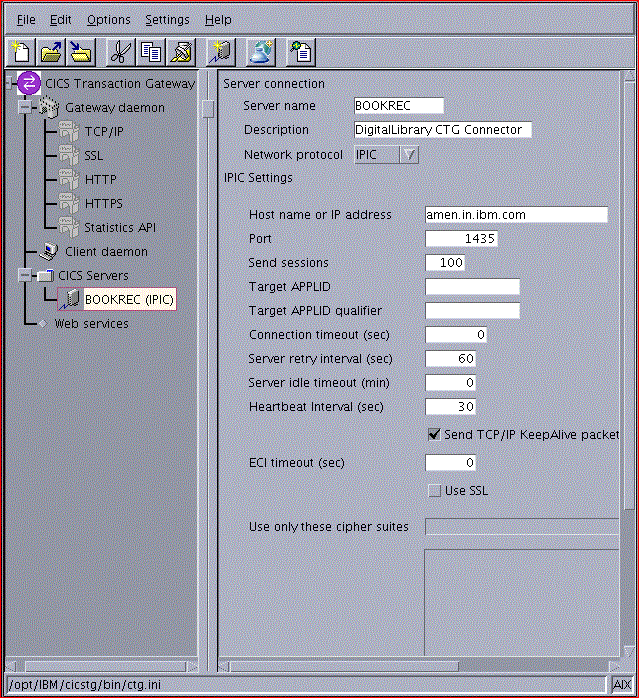Click the Host name or IP address field
The width and height of the screenshot is (639, 698).
point(516,215)
